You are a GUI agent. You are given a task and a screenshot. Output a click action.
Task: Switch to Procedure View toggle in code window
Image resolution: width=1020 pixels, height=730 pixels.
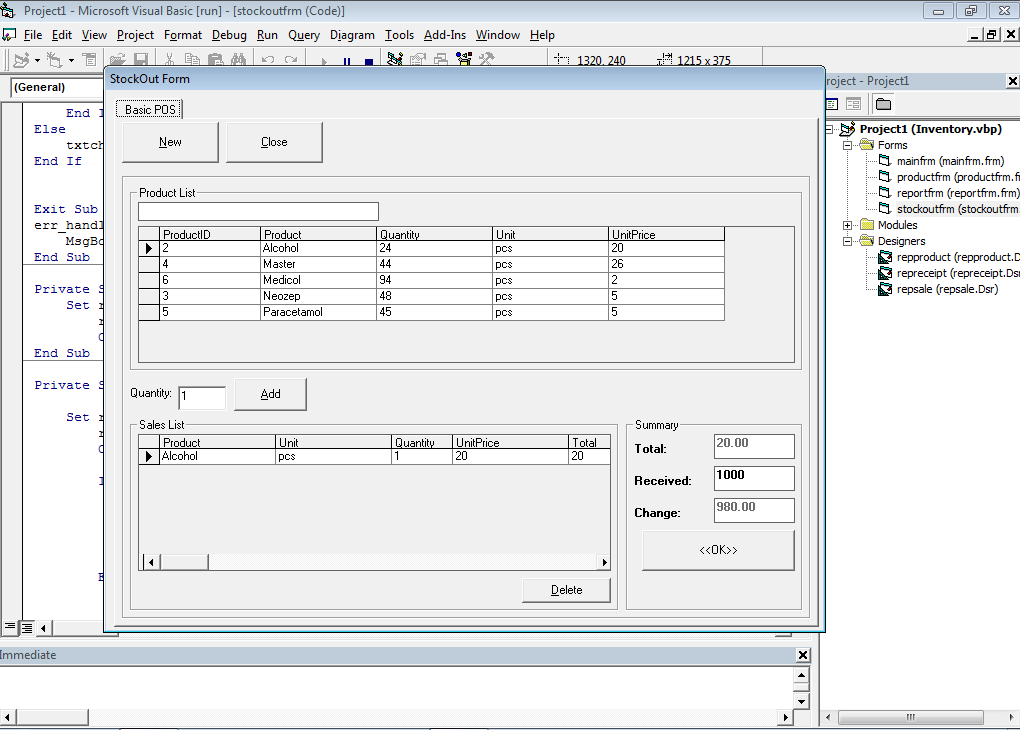[10, 627]
